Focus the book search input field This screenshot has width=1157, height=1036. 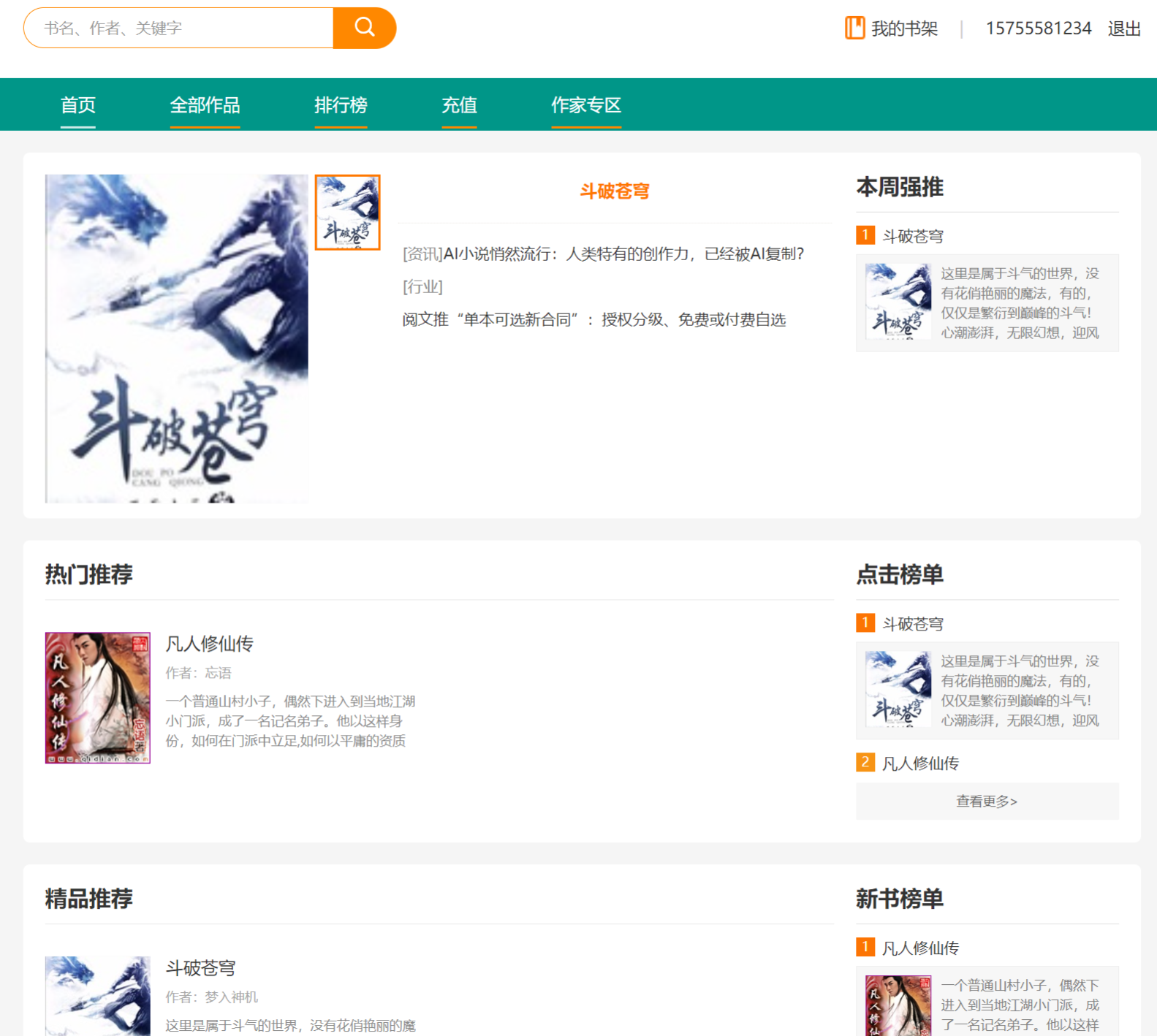[179, 28]
